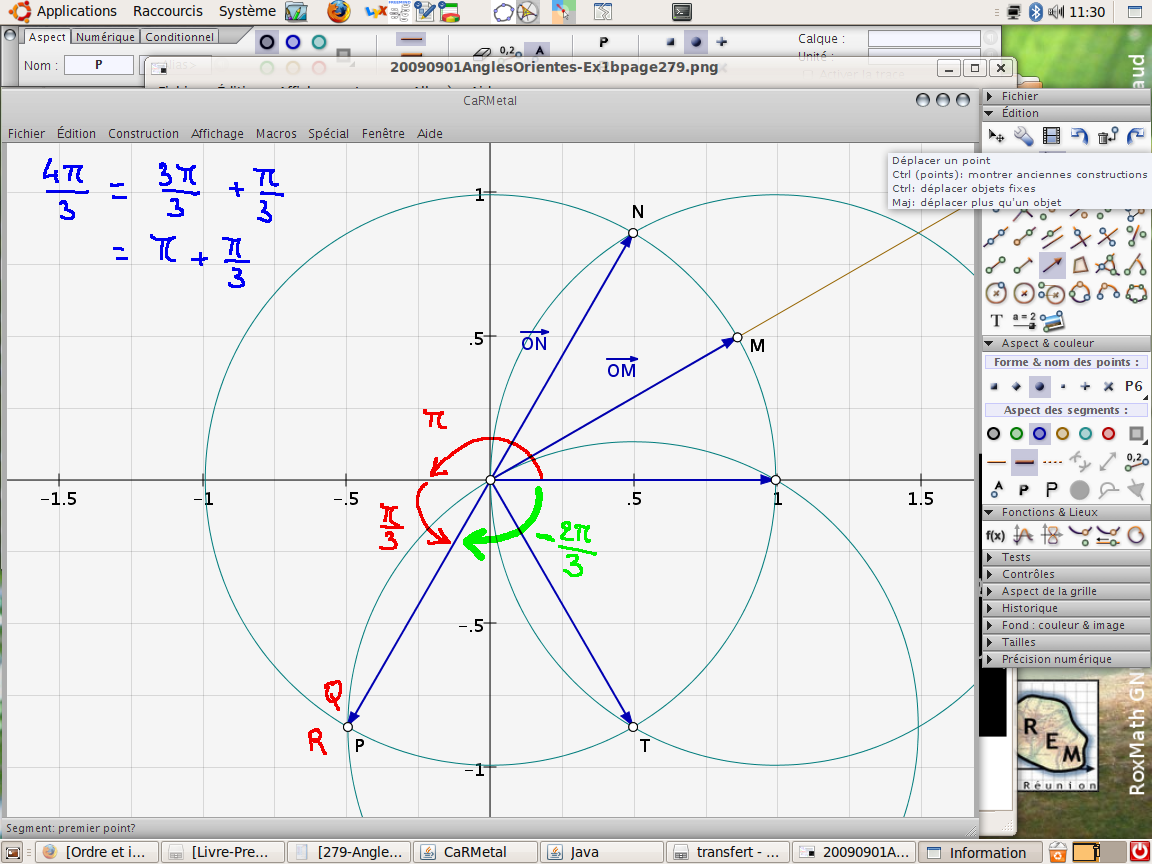Switch to CaRMetal in the taskbar
Viewport: 1152px width, 864px height.
pyautogui.click(x=474, y=852)
